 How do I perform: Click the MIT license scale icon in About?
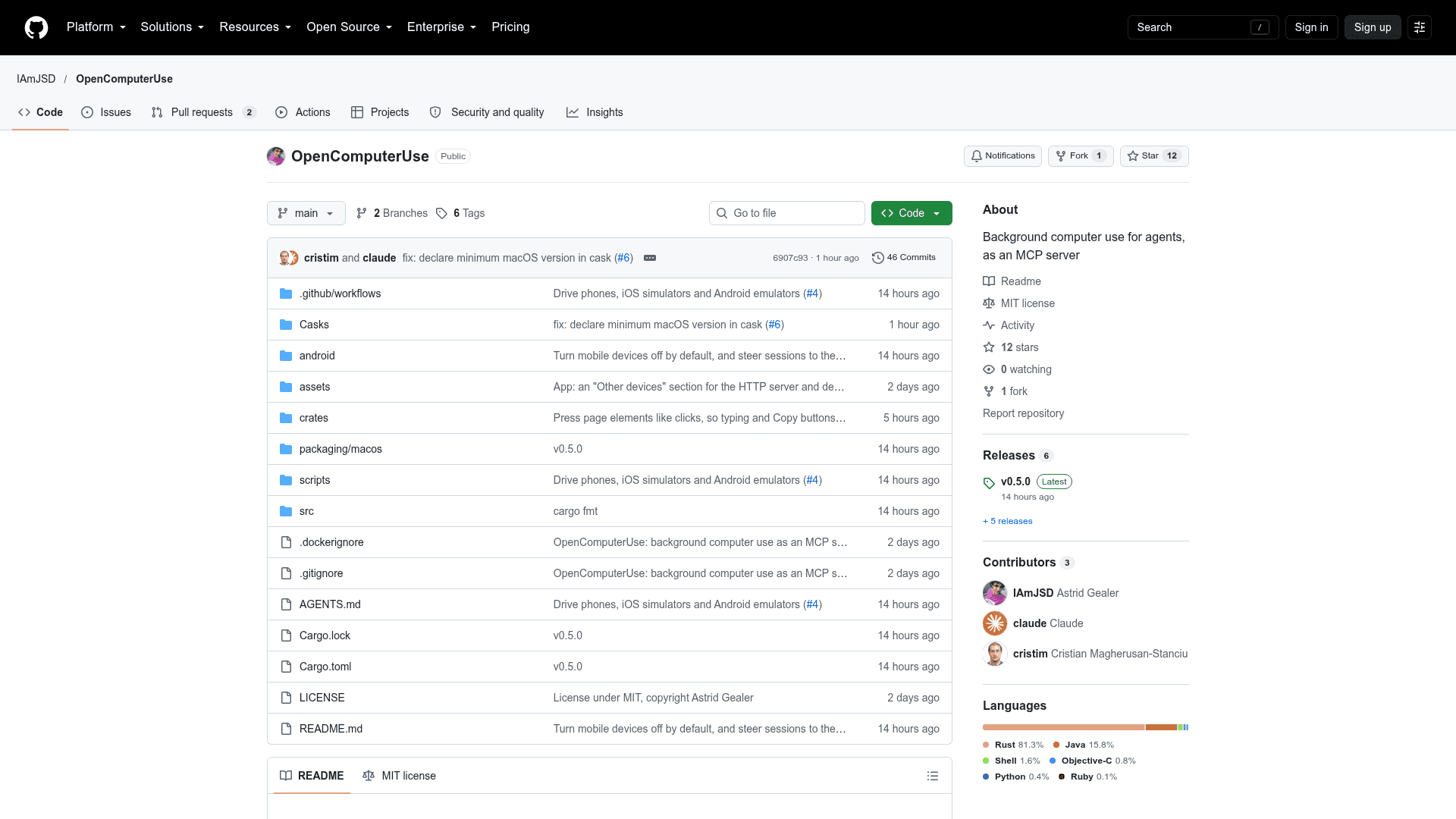click(989, 303)
